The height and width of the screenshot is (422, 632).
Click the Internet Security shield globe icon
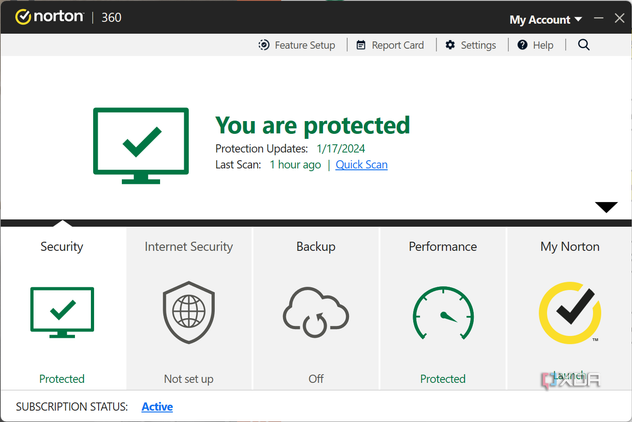(189, 312)
